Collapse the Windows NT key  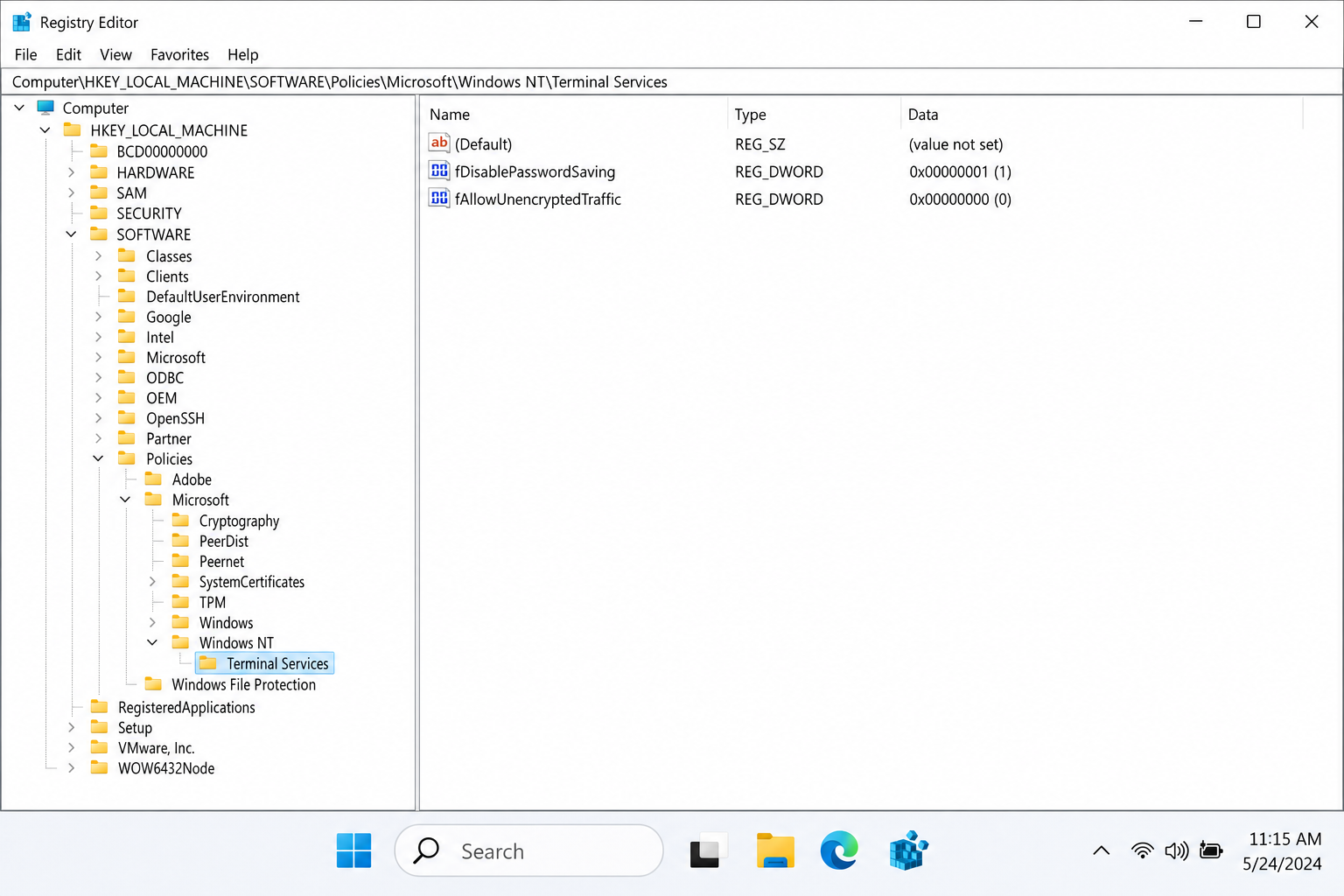152,642
